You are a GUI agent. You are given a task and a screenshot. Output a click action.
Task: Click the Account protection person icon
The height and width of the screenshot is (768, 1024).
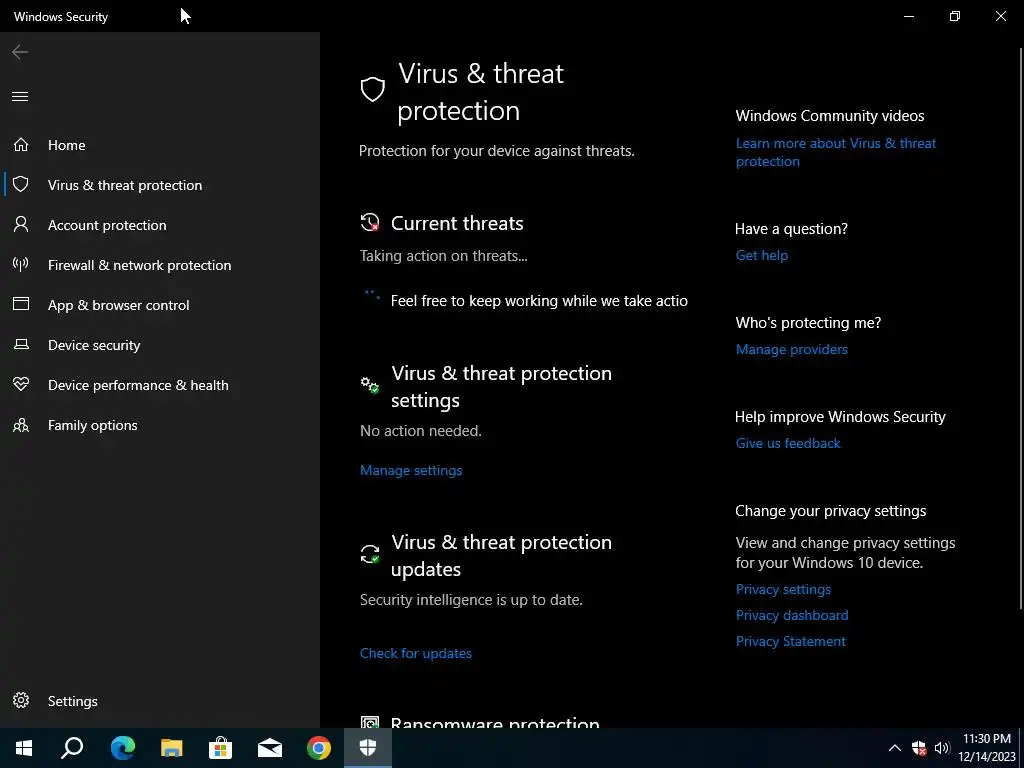21,225
